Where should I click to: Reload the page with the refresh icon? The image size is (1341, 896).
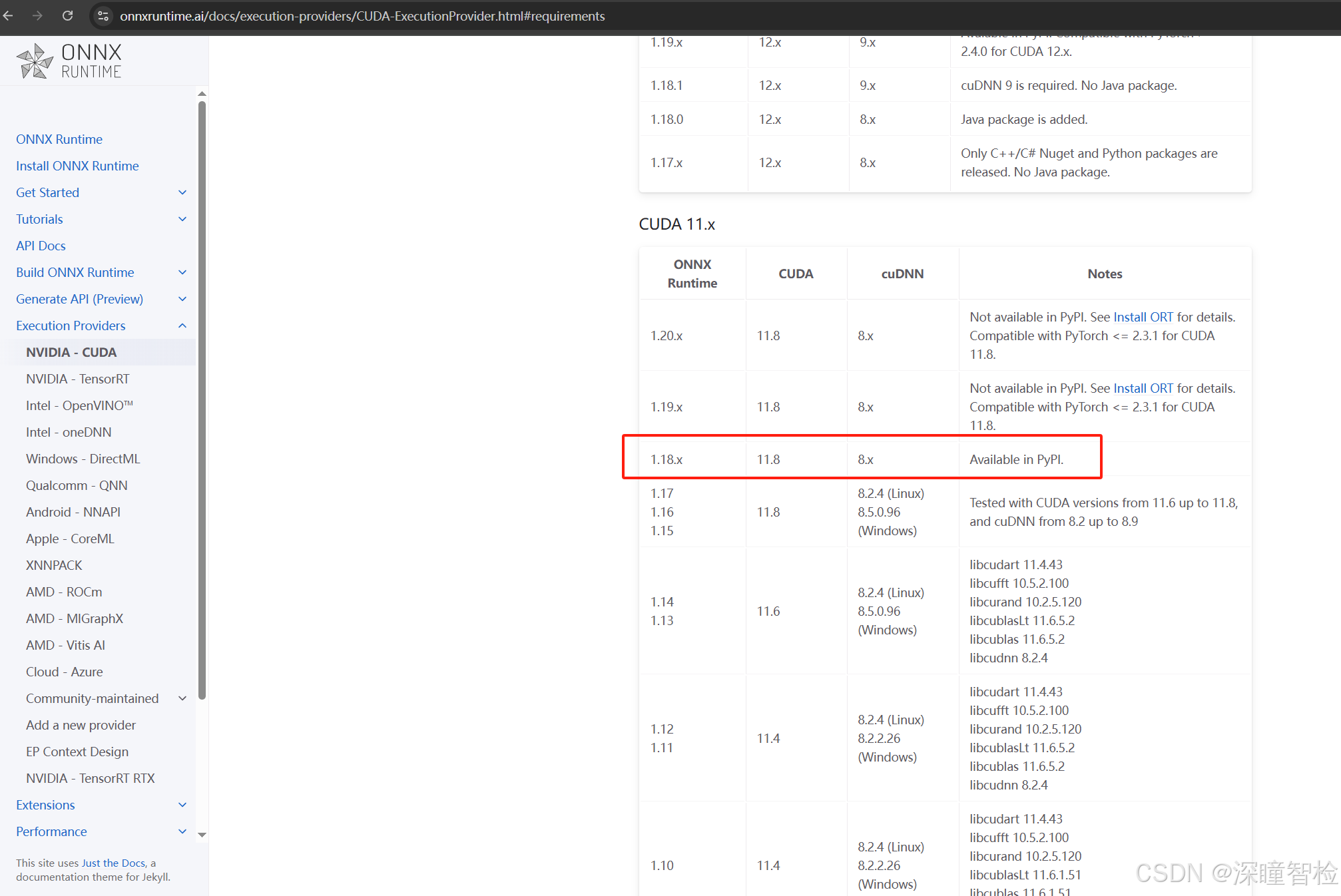[x=67, y=16]
